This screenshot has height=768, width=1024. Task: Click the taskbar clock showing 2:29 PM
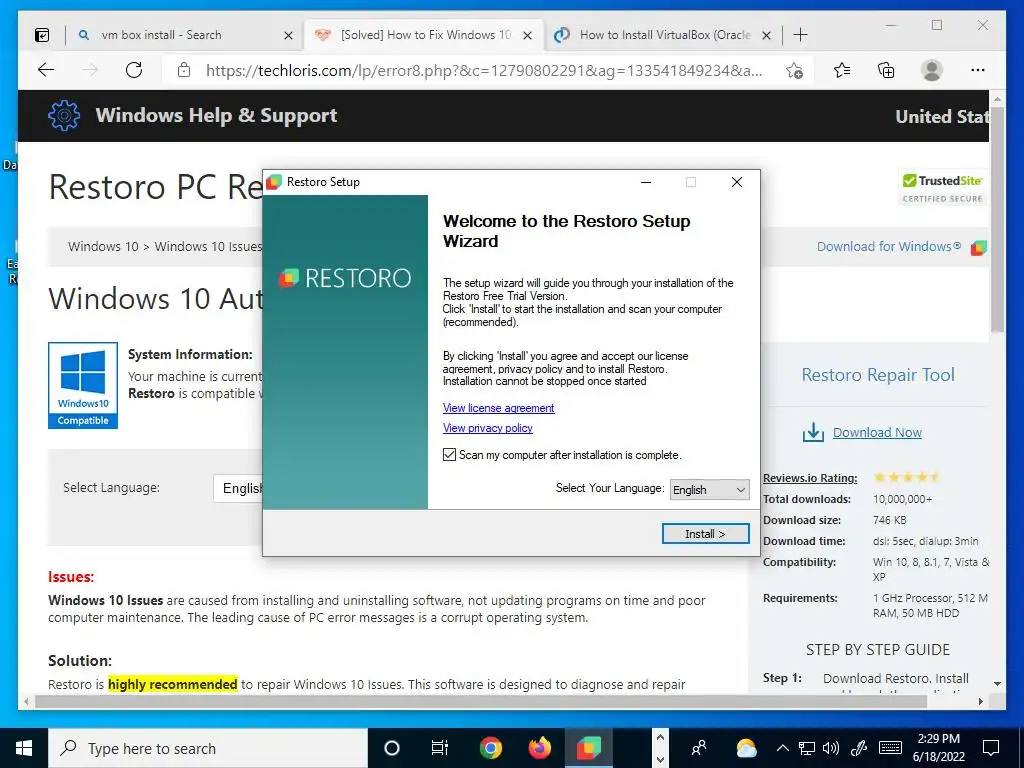click(x=938, y=748)
